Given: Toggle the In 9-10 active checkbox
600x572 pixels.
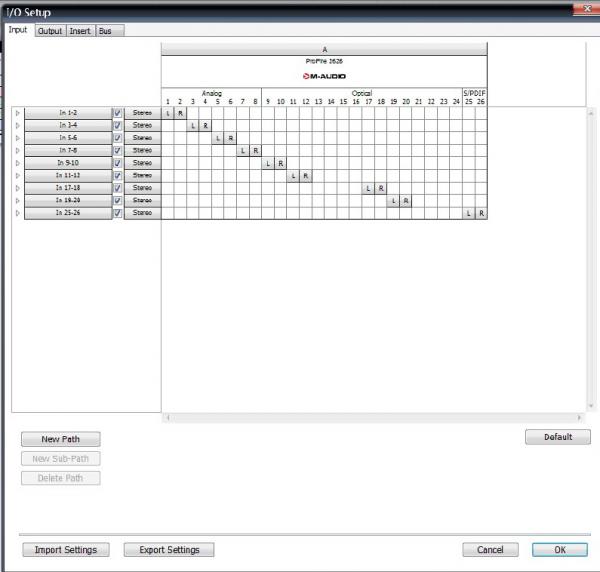Looking at the screenshot, I should click(117, 163).
